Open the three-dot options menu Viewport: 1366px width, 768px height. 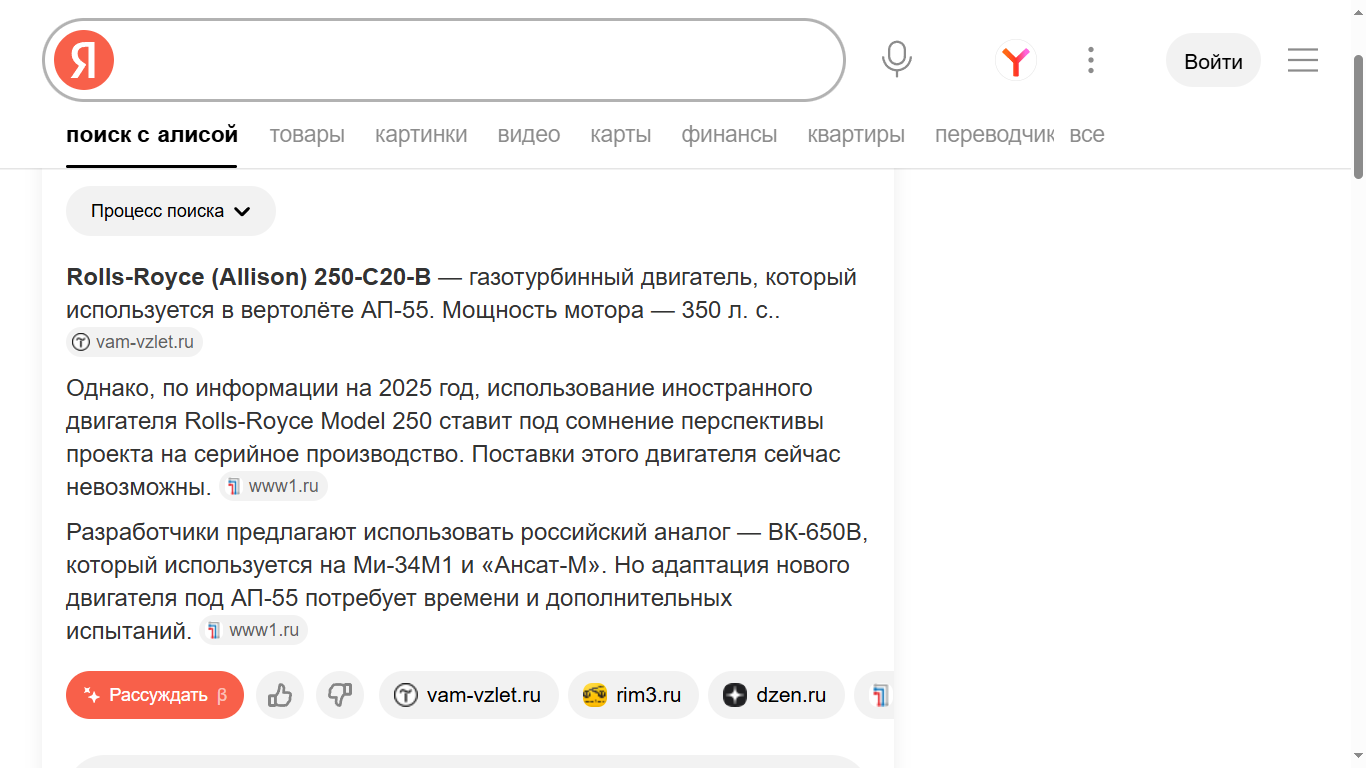tap(1091, 60)
